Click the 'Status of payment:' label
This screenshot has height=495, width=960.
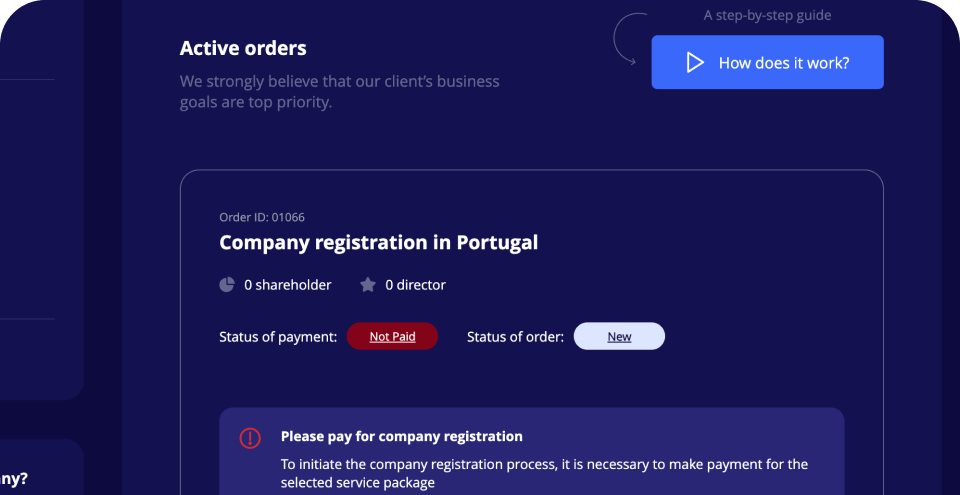pos(278,337)
